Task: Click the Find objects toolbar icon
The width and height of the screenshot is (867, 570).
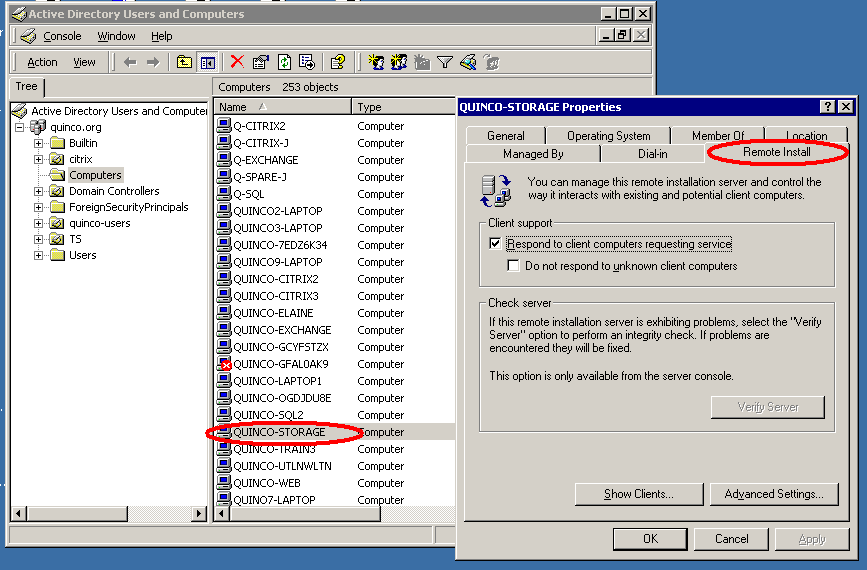Action: (468, 62)
